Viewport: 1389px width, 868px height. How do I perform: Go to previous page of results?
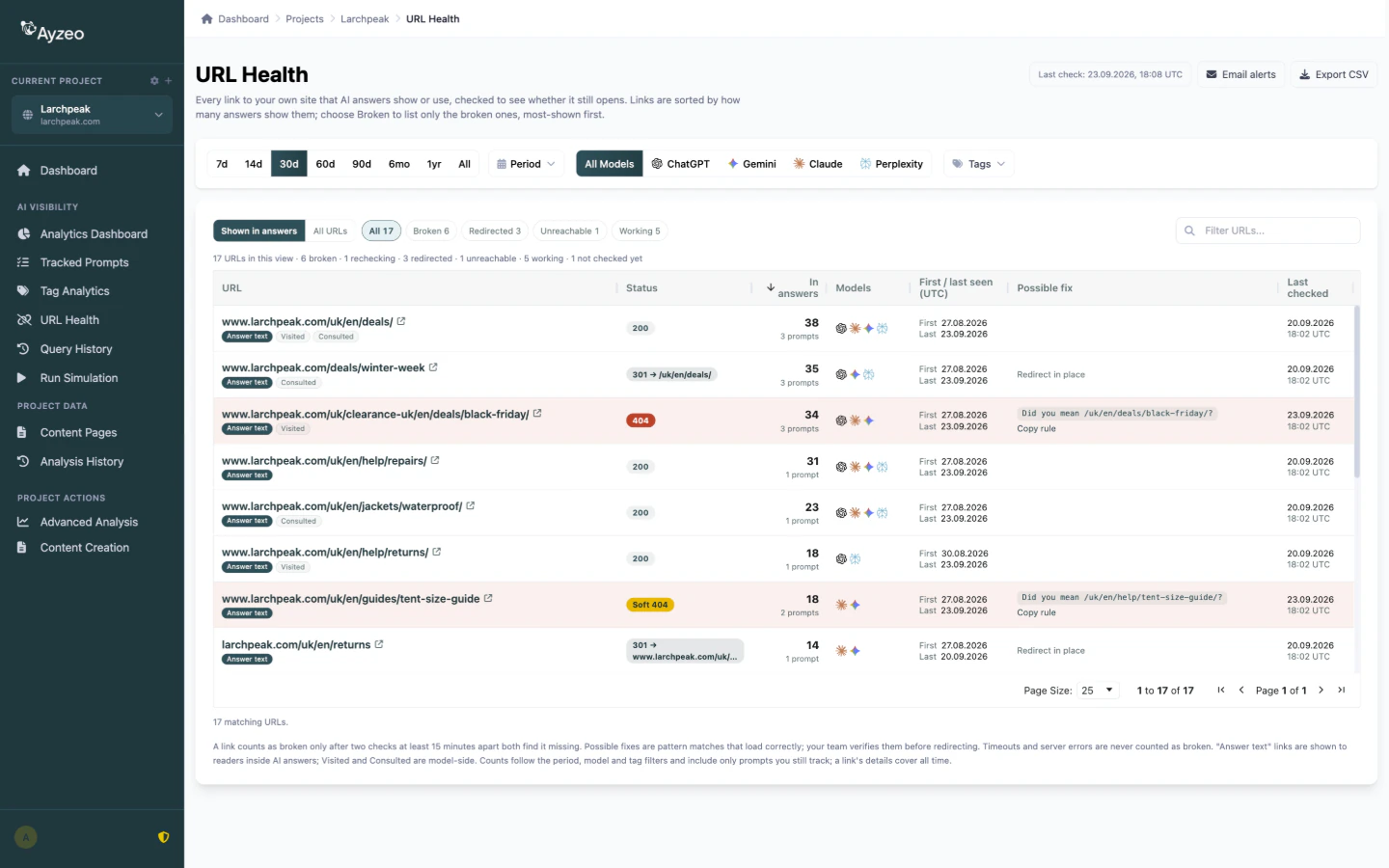tap(1241, 690)
